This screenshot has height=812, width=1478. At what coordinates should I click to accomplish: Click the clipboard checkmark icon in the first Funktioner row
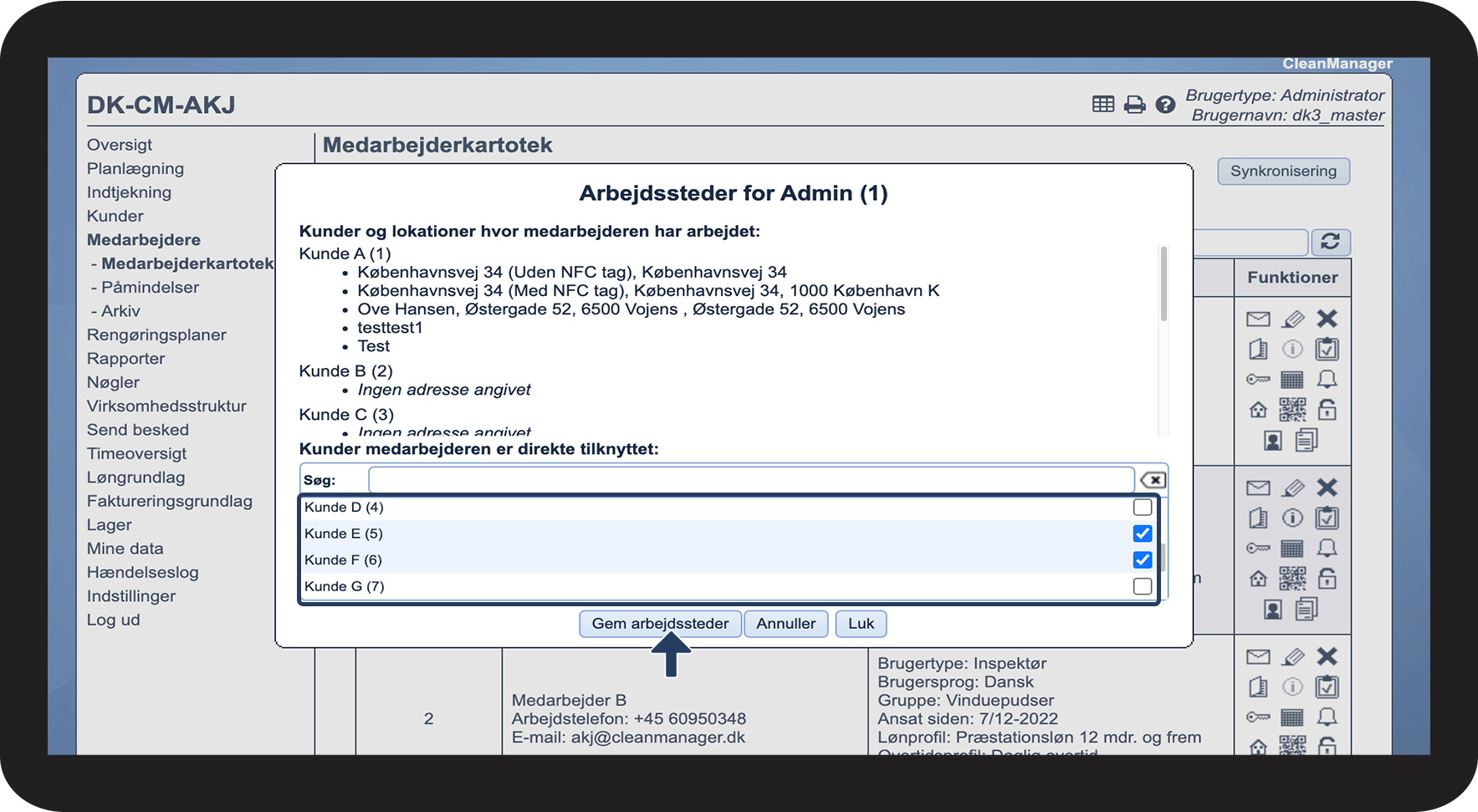pyautogui.click(x=1327, y=349)
